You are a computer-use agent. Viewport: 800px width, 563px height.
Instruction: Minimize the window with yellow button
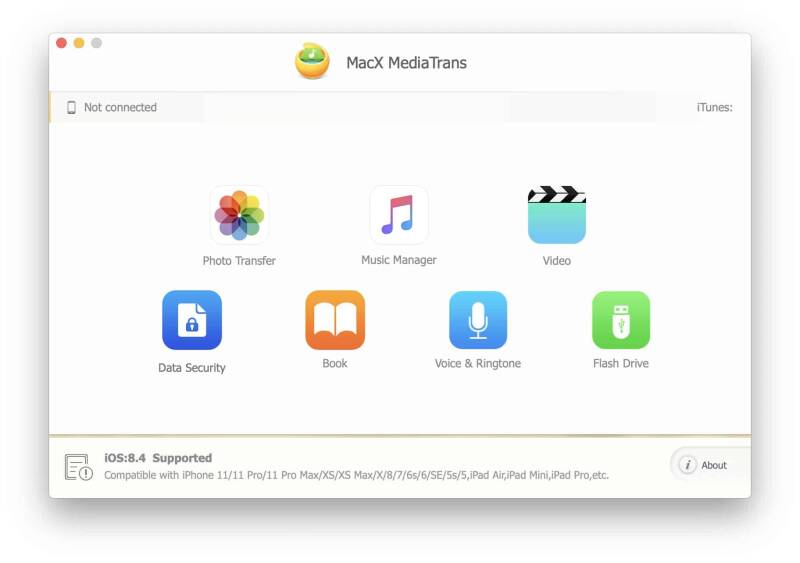[79, 43]
